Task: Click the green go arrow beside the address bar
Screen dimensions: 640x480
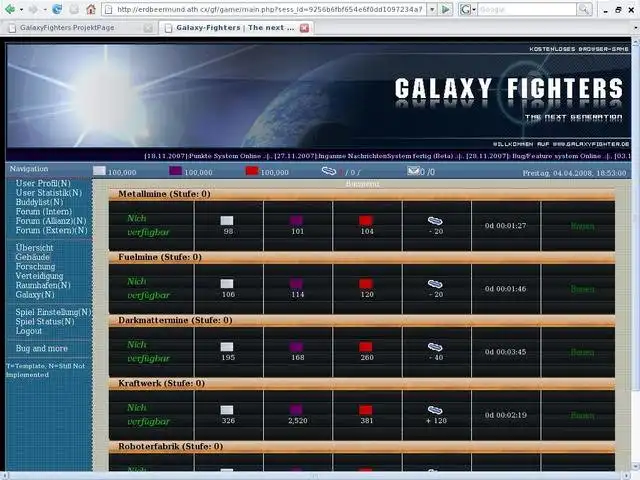Action: (446, 9)
